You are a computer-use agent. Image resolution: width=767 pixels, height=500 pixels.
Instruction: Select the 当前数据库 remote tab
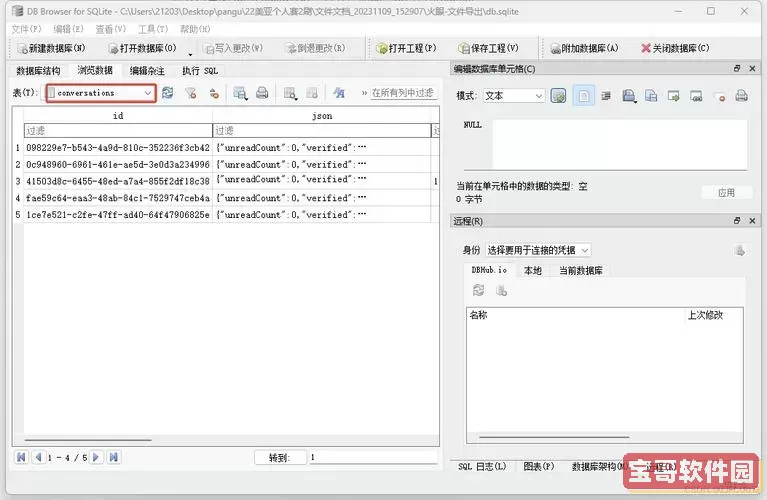tap(581, 270)
